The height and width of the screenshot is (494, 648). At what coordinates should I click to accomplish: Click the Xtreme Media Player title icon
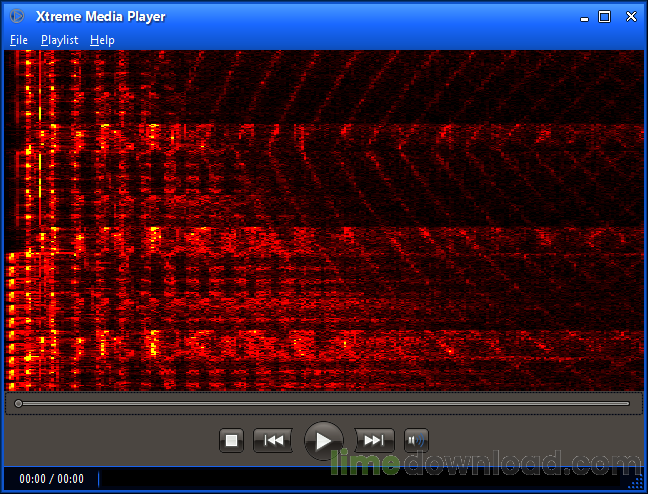tap(17, 16)
